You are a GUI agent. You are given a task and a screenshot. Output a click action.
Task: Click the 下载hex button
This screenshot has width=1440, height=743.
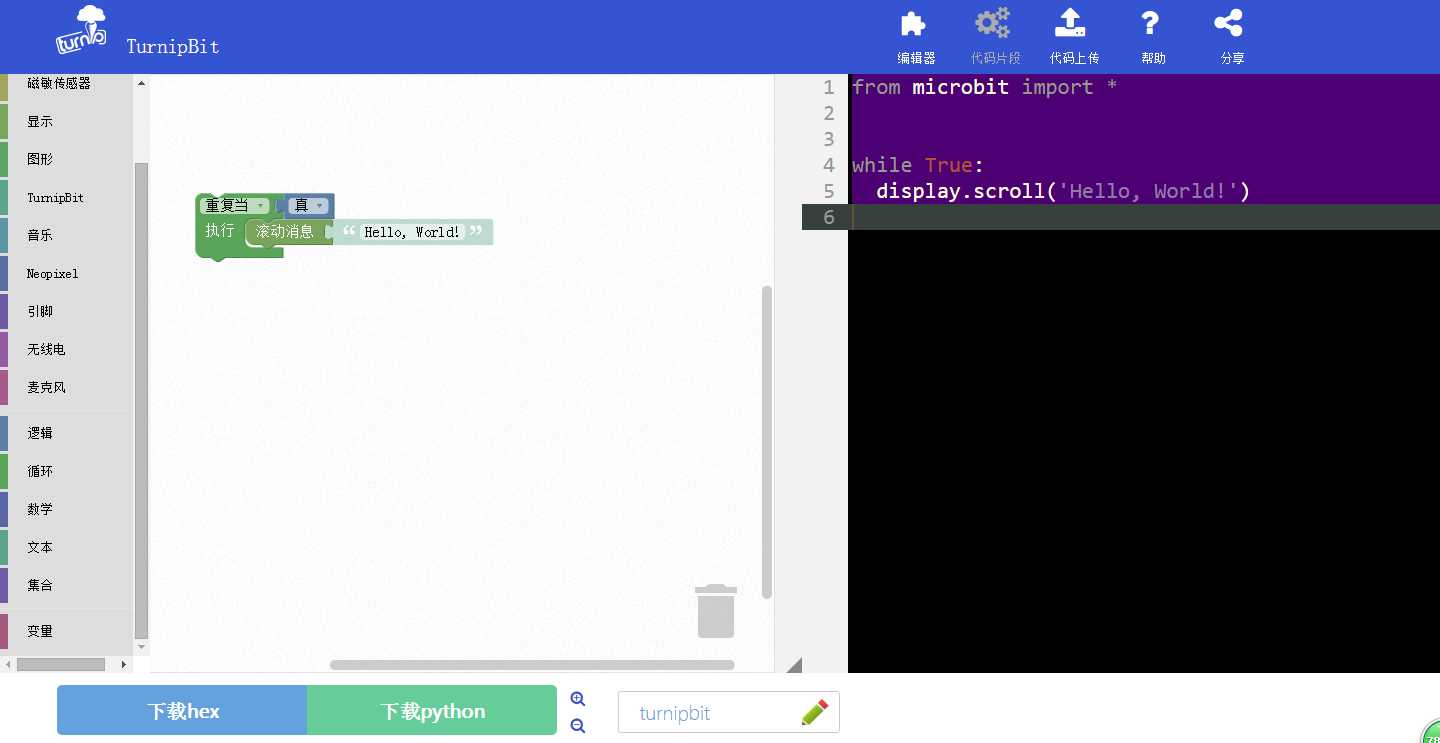(x=182, y=710)
